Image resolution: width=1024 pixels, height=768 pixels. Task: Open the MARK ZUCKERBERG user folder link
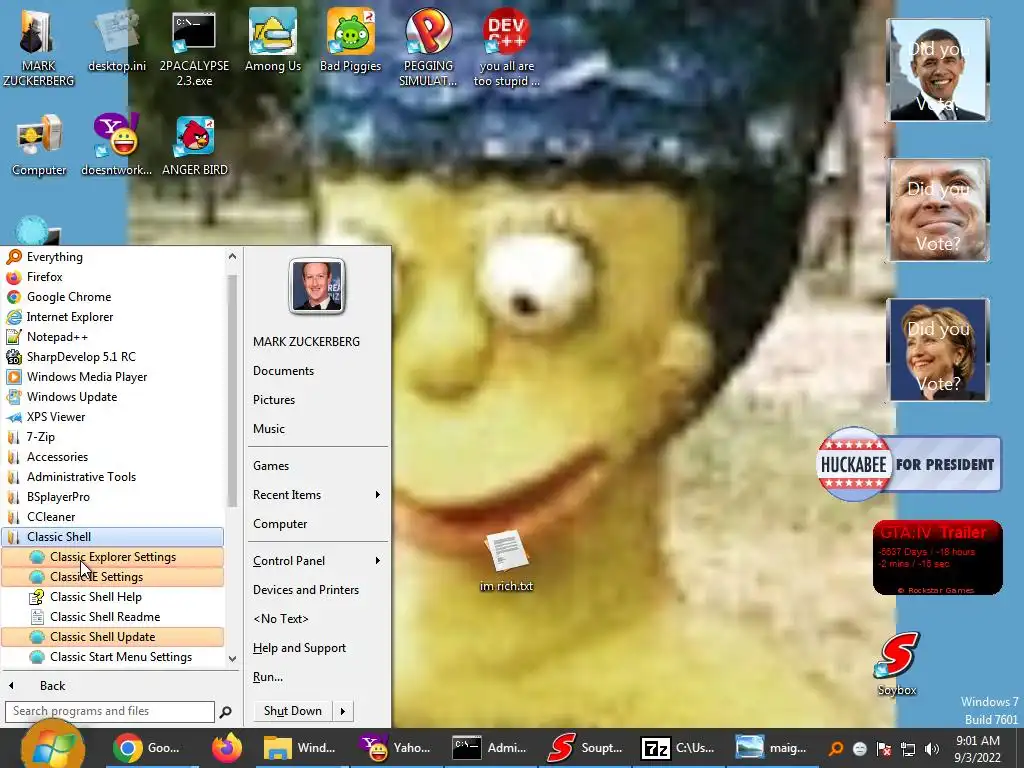click(317, 342)
